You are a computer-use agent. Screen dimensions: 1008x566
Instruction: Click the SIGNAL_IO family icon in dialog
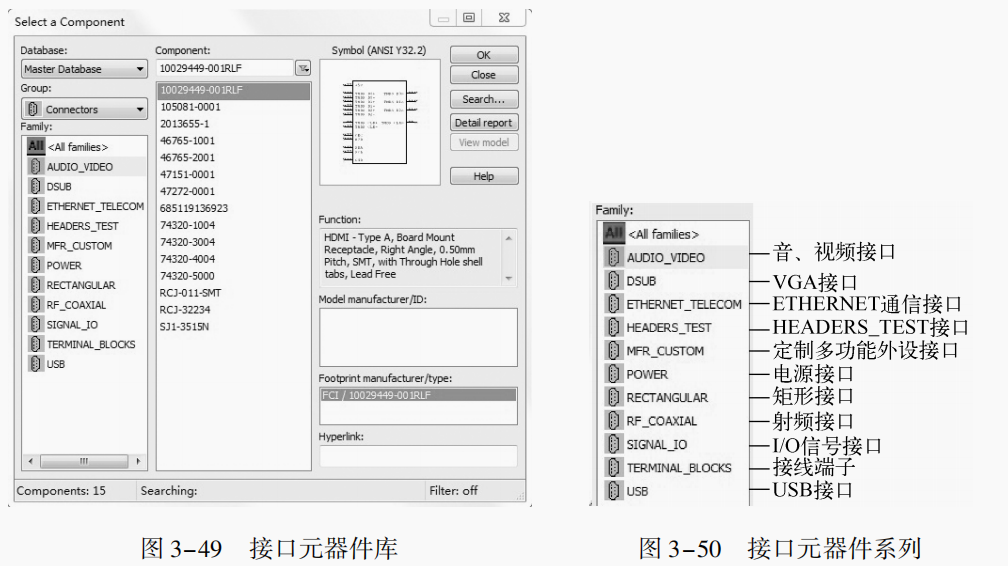click(35, 324)
